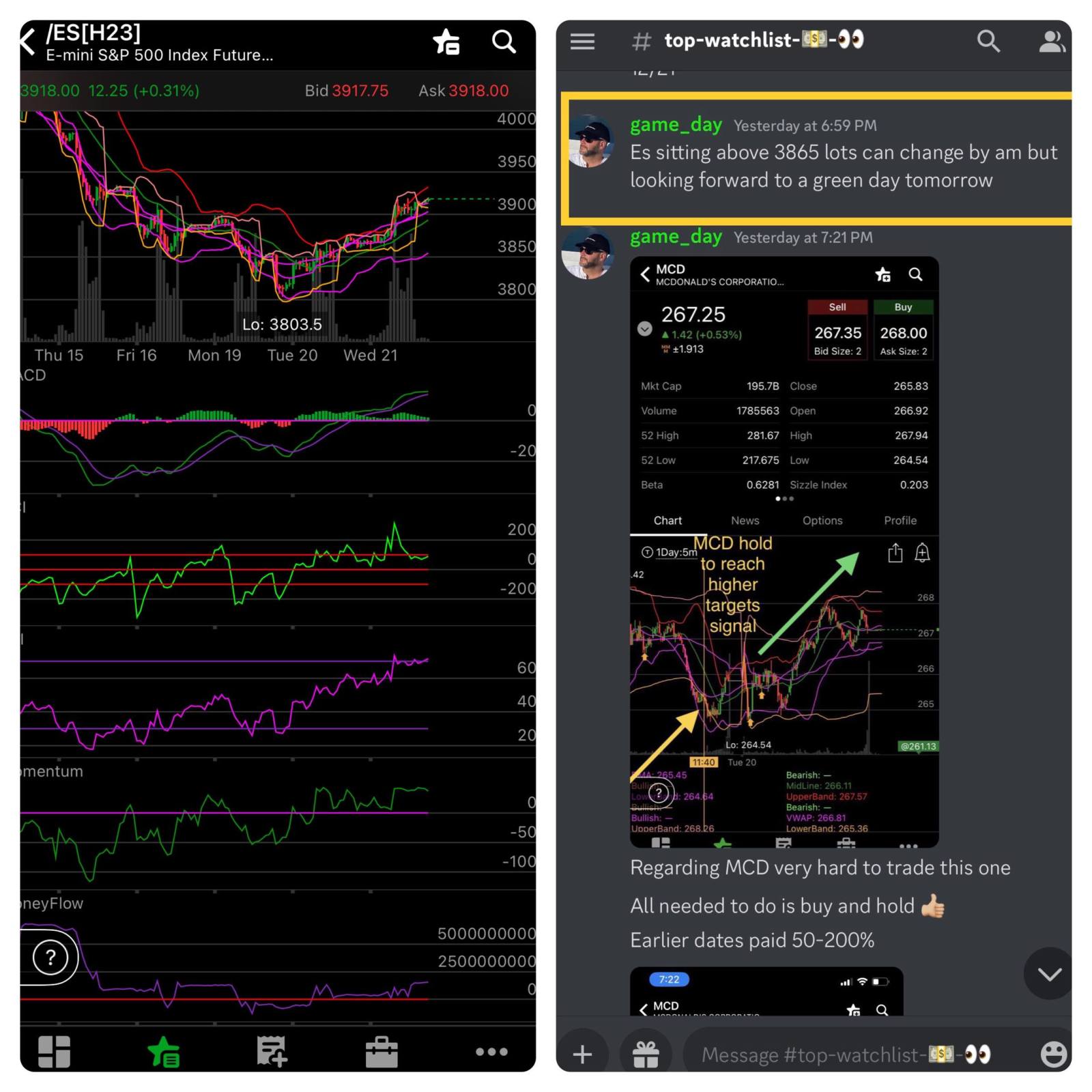Tap the 'Earlier dates paid 50-200%' message
Screen dimensions: 1092x1092
pyautogui.click(x=752, y=940)
